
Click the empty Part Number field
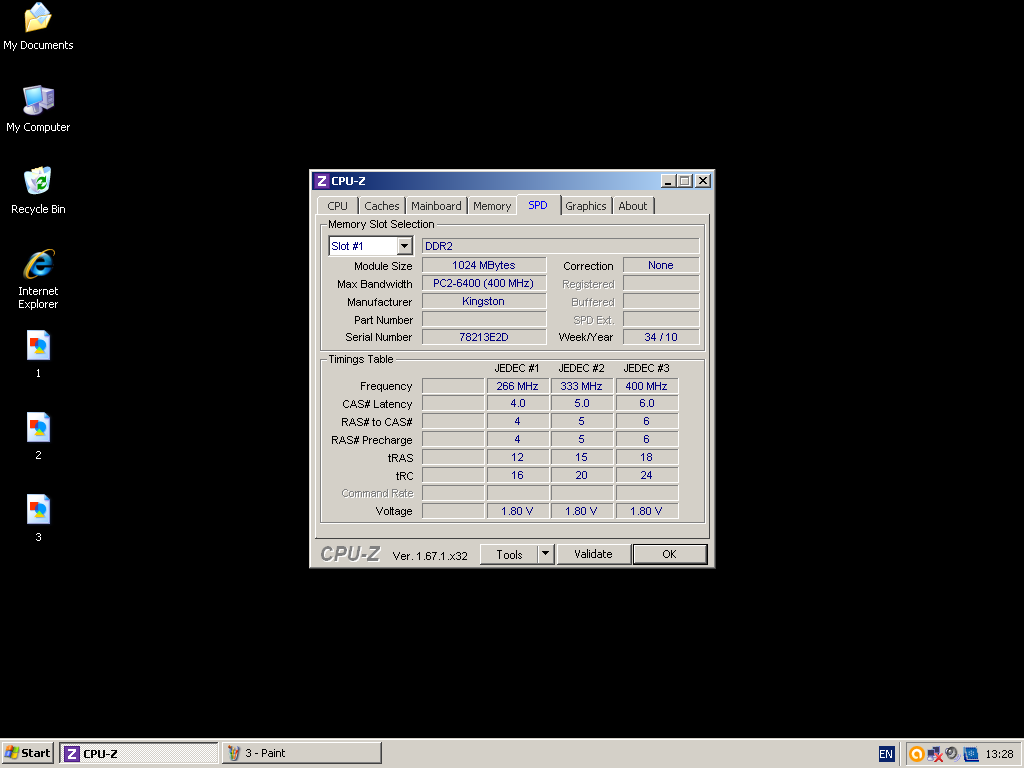(x=484, y=319)
